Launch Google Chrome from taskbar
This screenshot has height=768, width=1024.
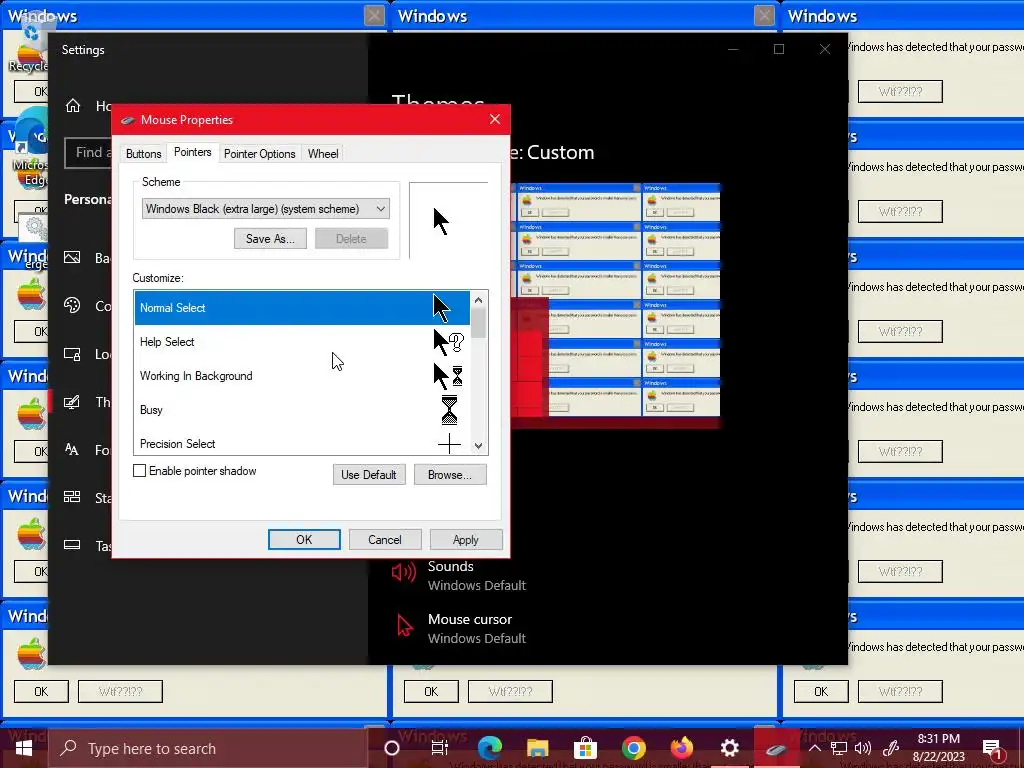[633, 748]
